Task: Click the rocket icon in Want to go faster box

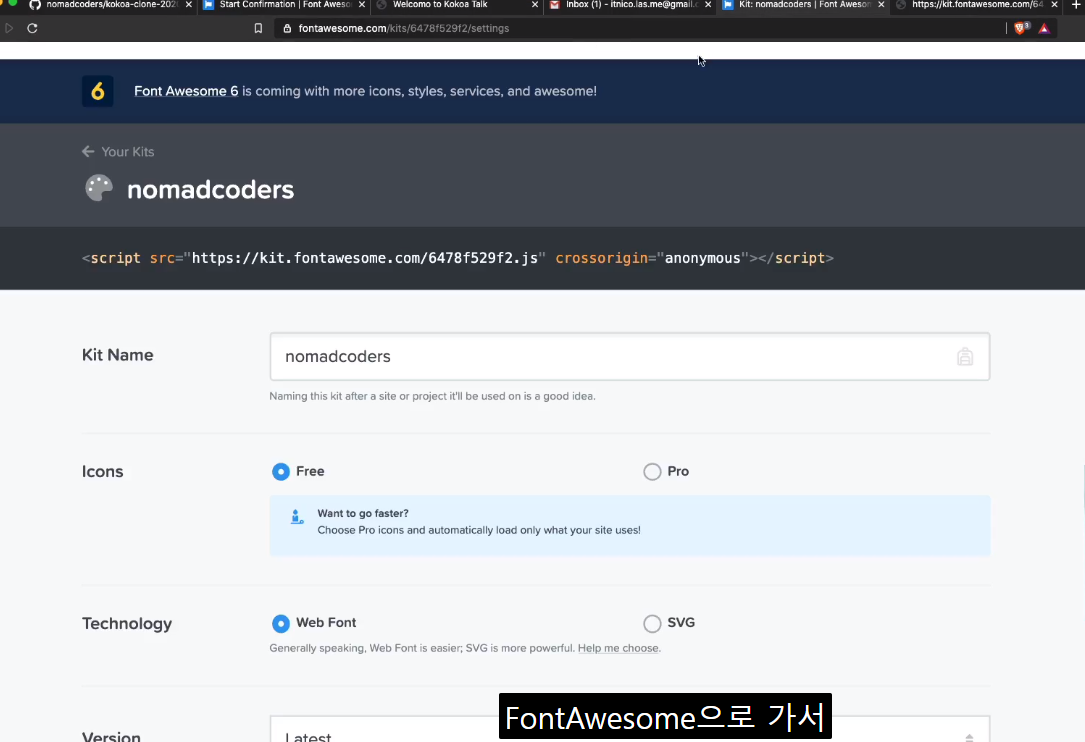Action: pyautogui.click(x=297, y=516)
